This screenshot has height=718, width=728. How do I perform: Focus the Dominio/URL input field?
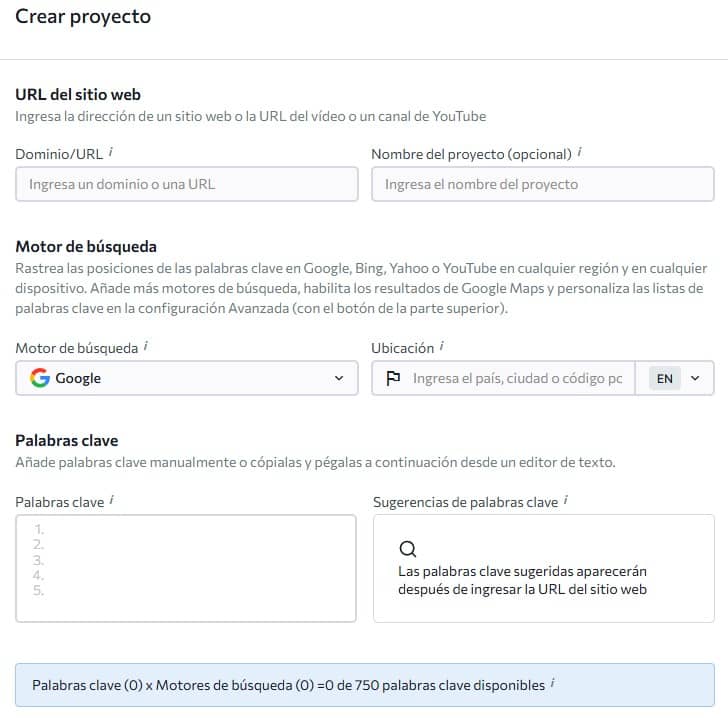point(187,184)
